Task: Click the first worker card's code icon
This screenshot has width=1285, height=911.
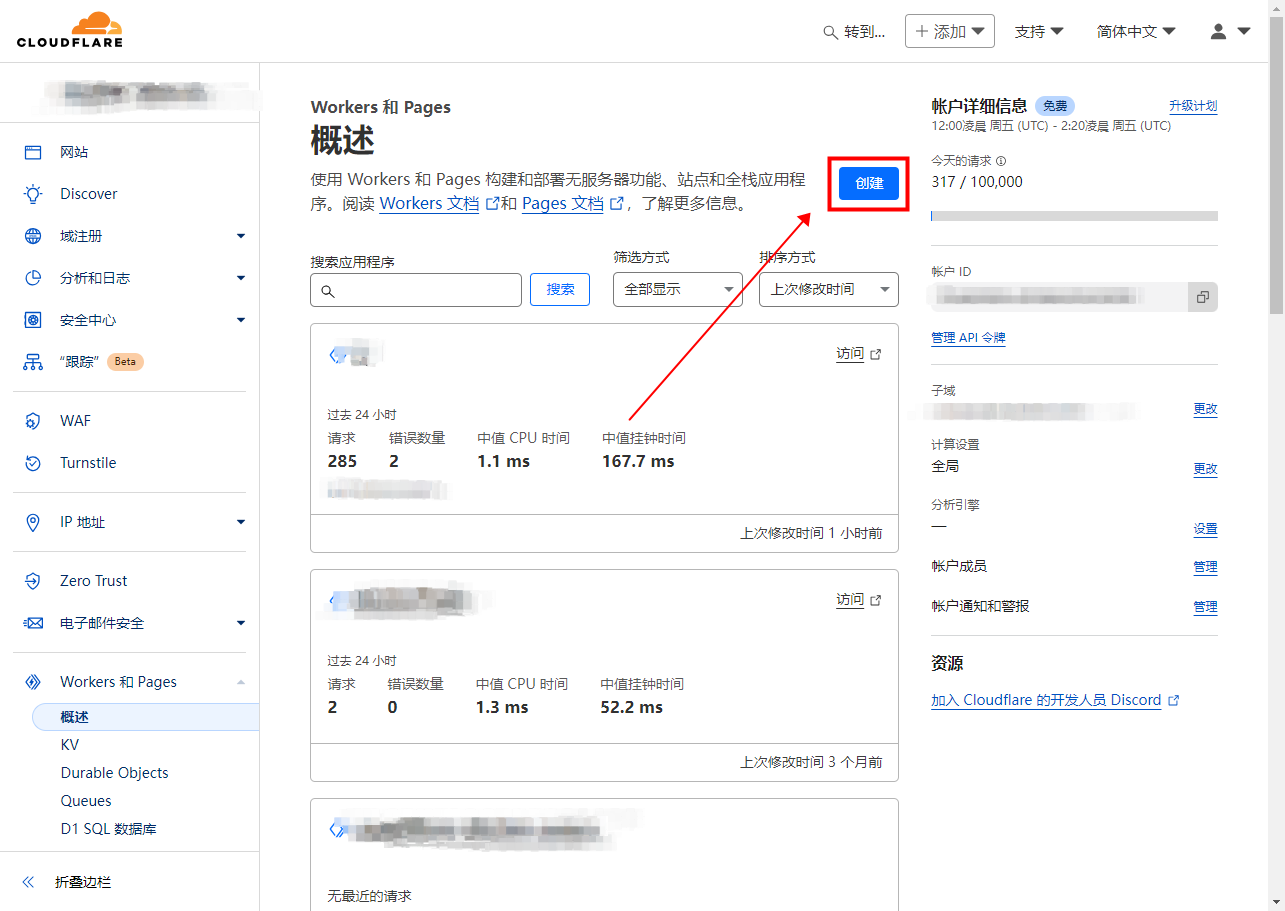Action: [338, 354]
